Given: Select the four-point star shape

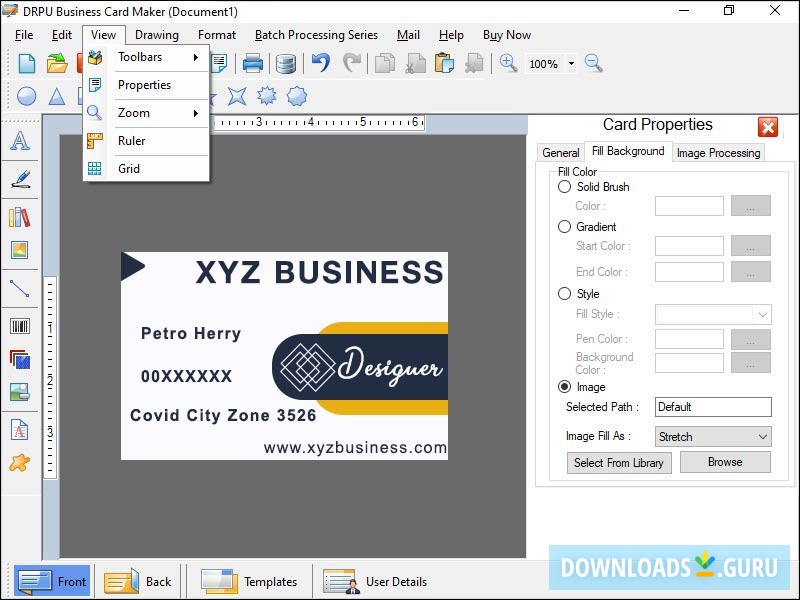Looking at the screenshot, I should (x=237, y=96).
